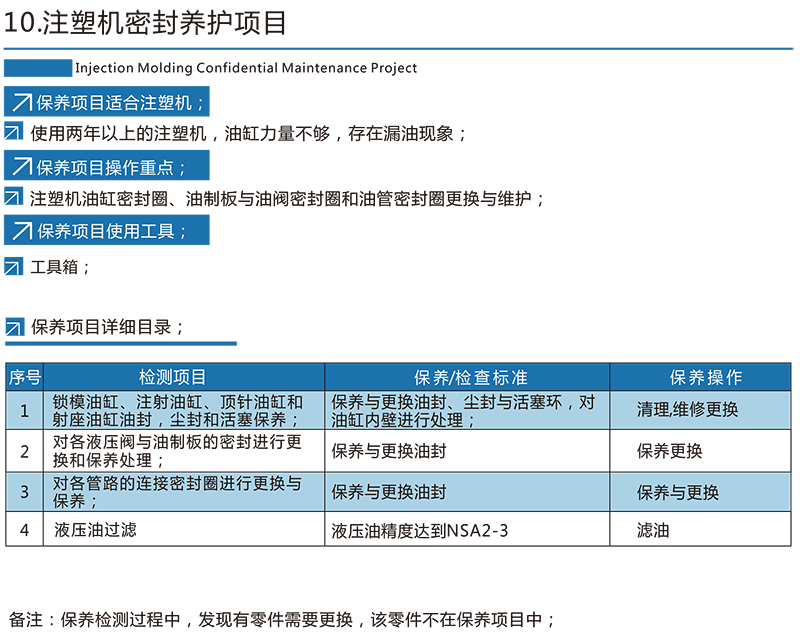
Task: Click the arrow icon beside 使用两年以上的注塑机
Action: 13,132
